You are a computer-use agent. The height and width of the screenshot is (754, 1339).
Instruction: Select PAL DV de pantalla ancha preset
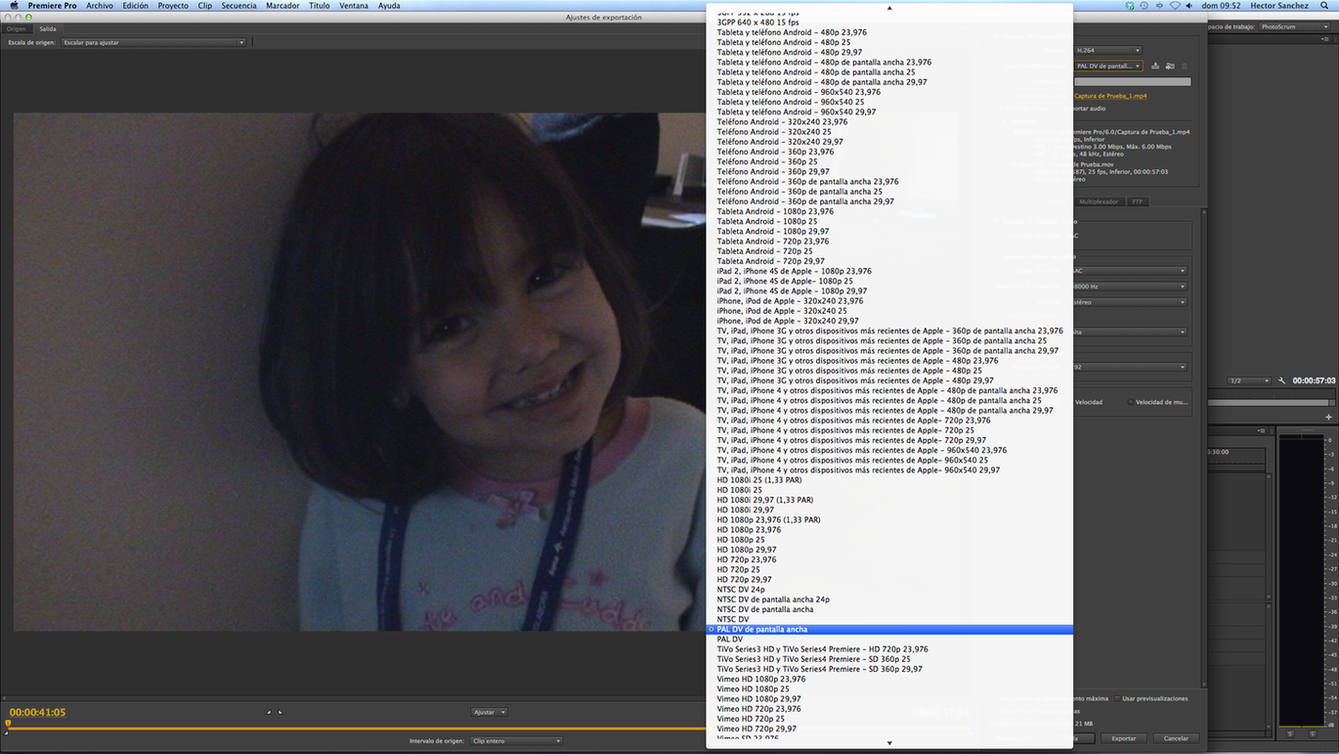tap(889, 630)
